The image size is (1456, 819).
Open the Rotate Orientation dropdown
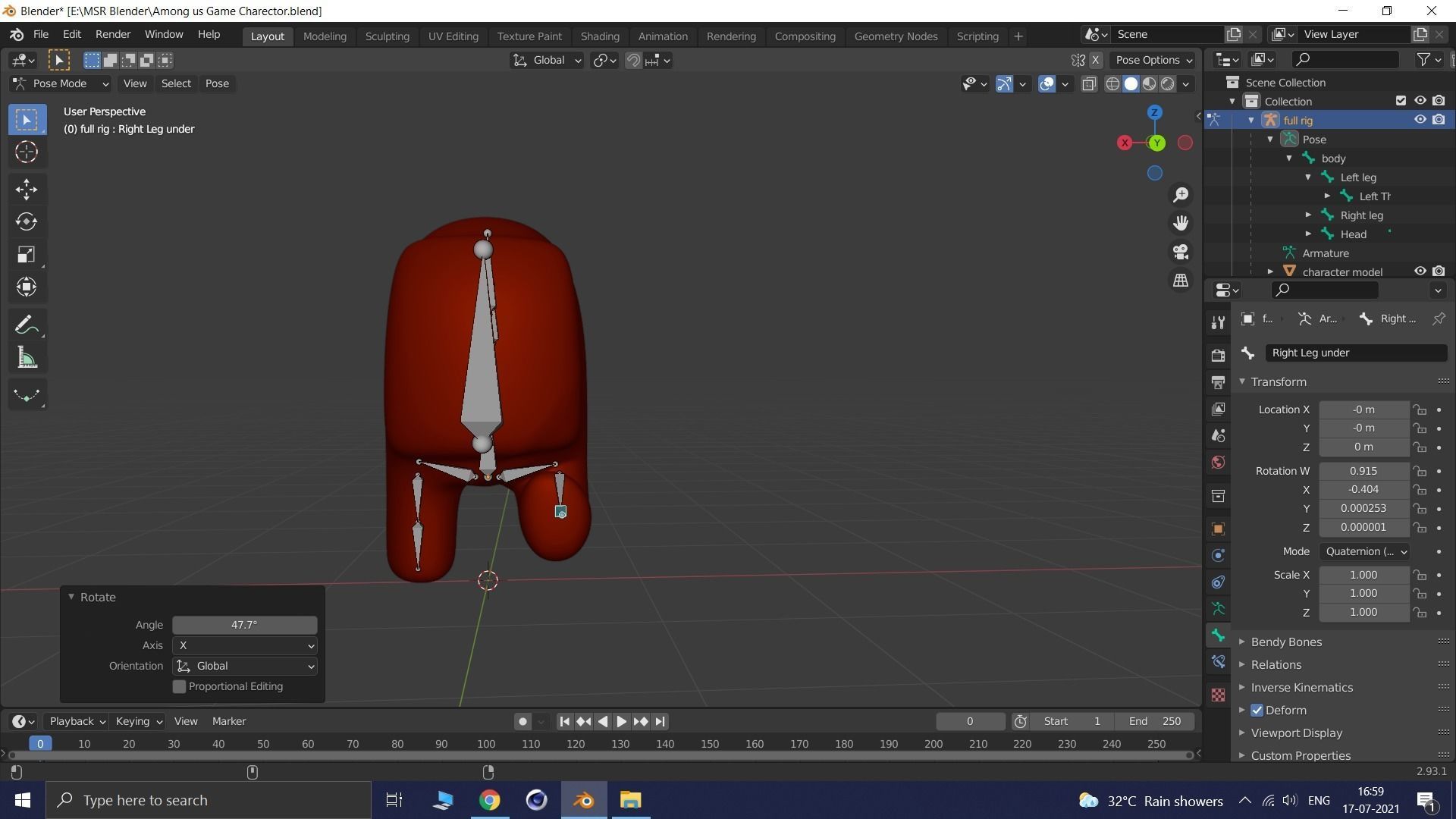click(244, 667)
